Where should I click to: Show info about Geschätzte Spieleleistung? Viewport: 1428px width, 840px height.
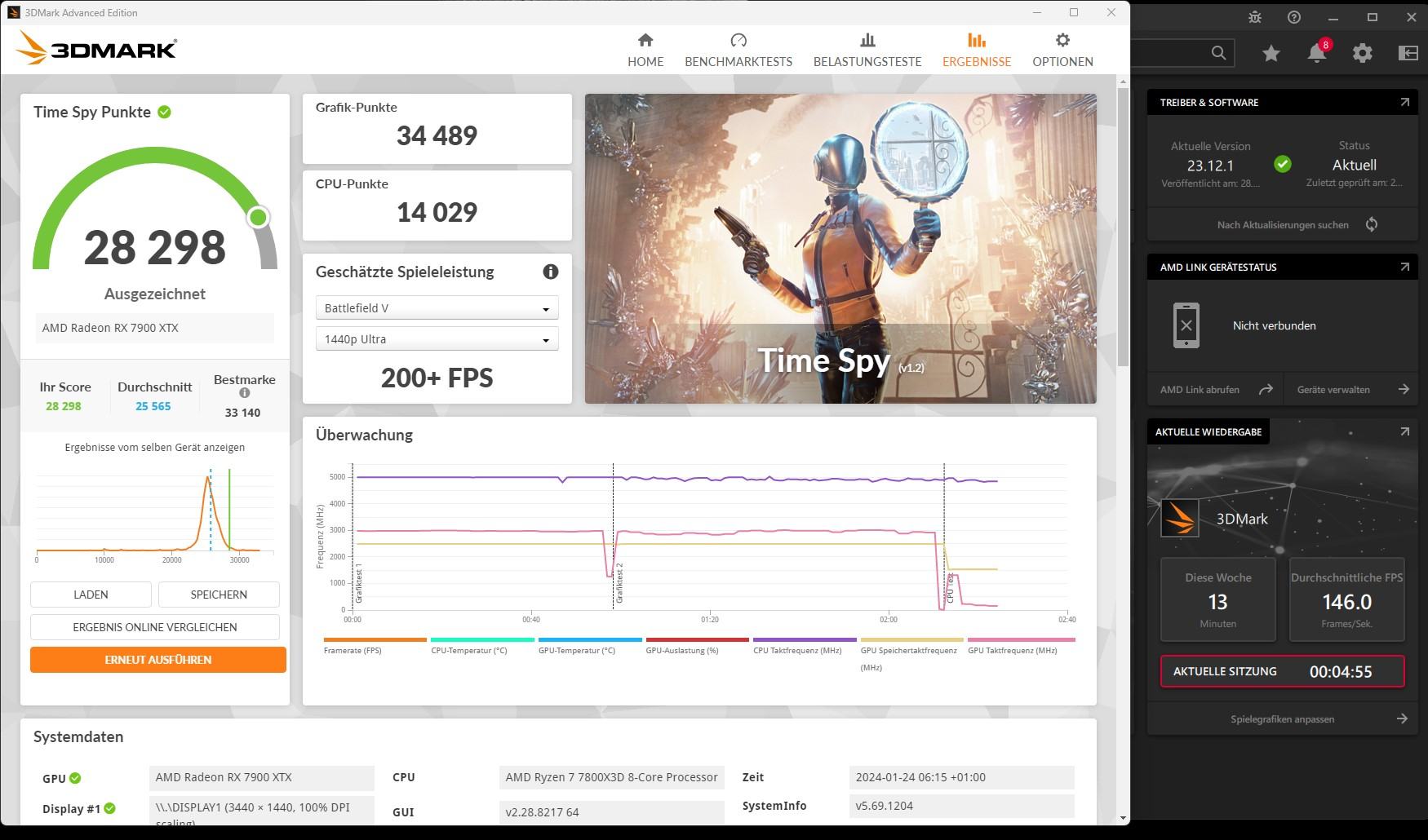pyautogui.click(x=551, y=272)
